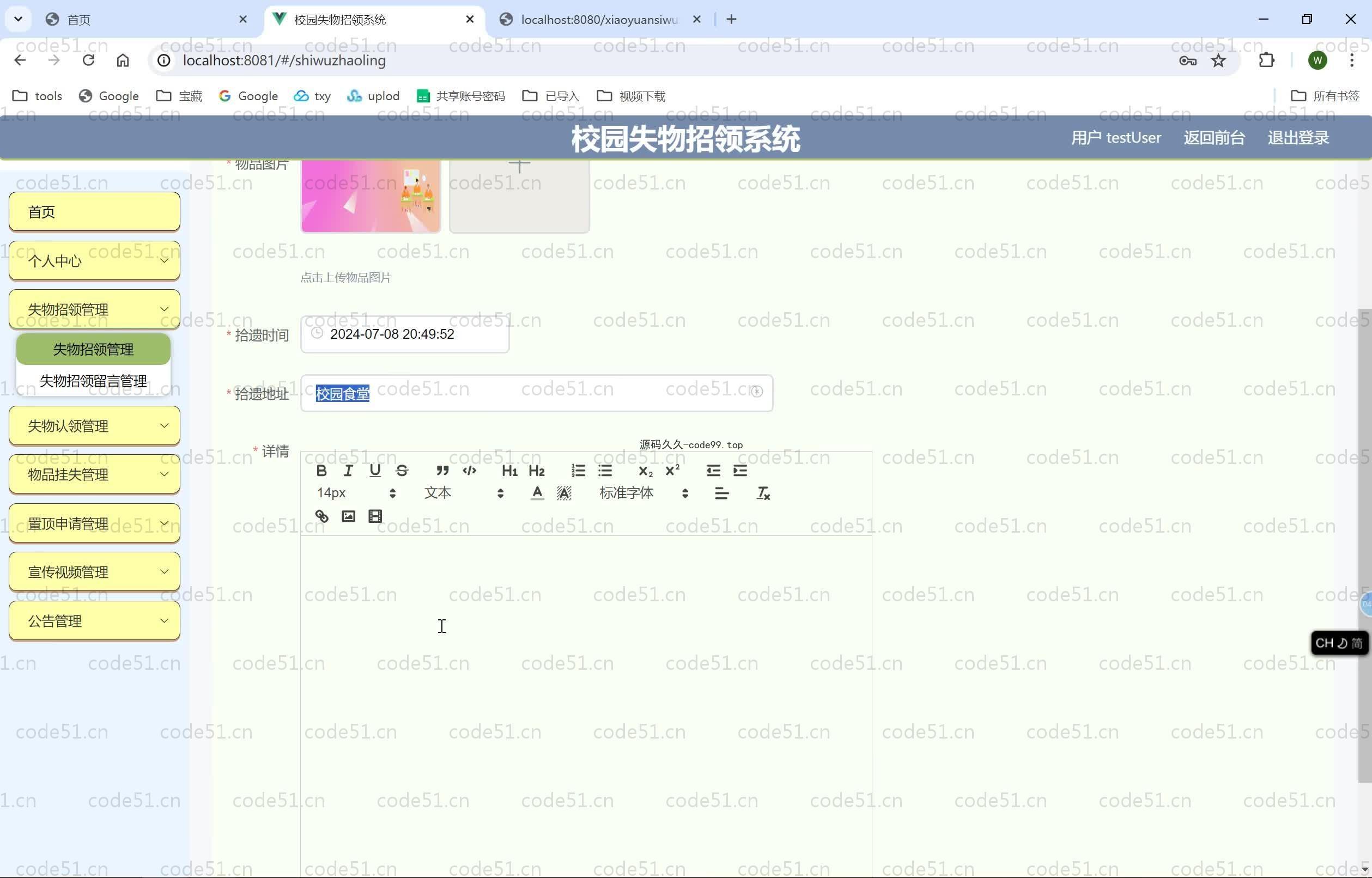Open the browser extensions menu

click(1266, 60)
